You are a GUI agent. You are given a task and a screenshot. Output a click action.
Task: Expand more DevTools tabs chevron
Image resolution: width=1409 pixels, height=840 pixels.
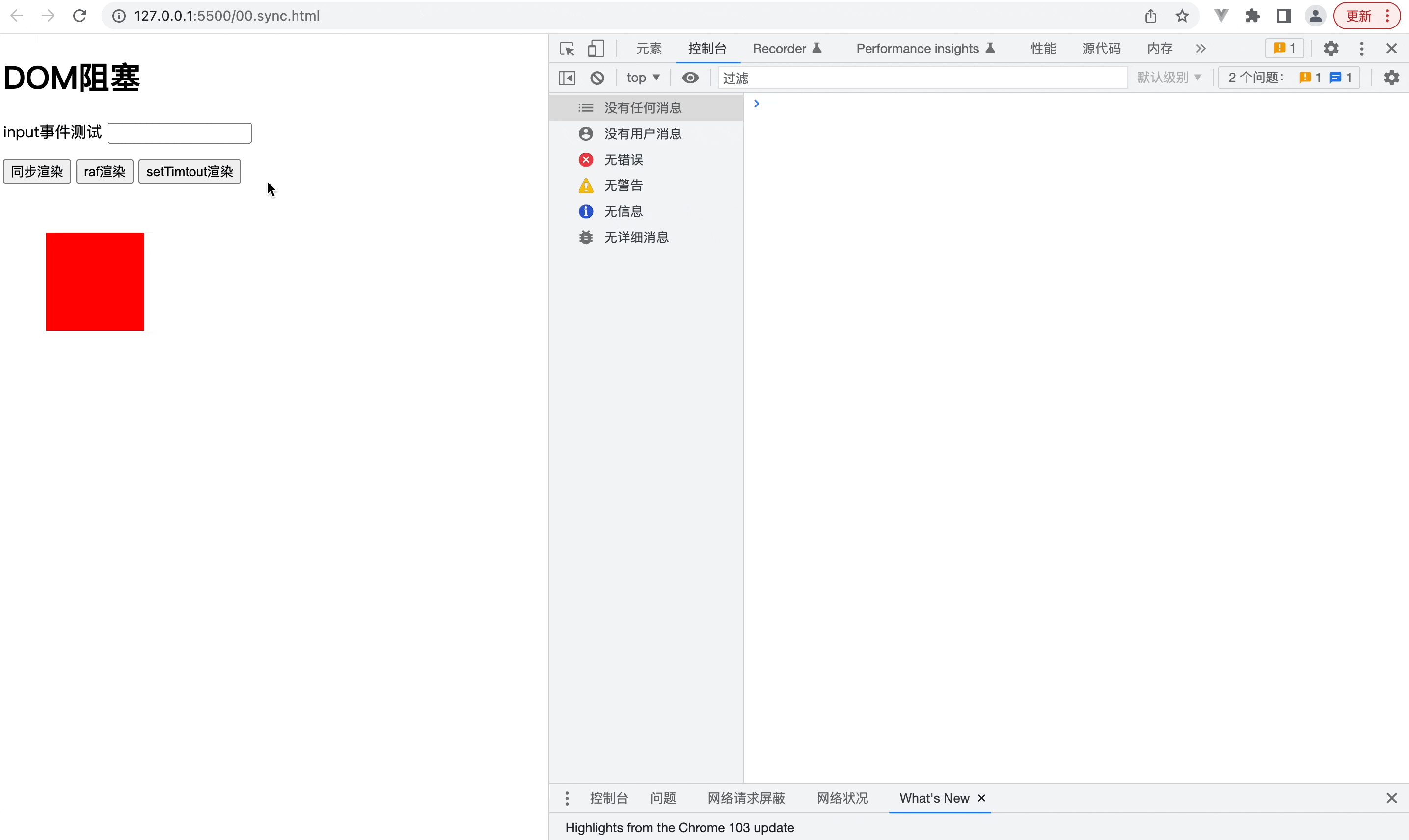click(1200, 49)
